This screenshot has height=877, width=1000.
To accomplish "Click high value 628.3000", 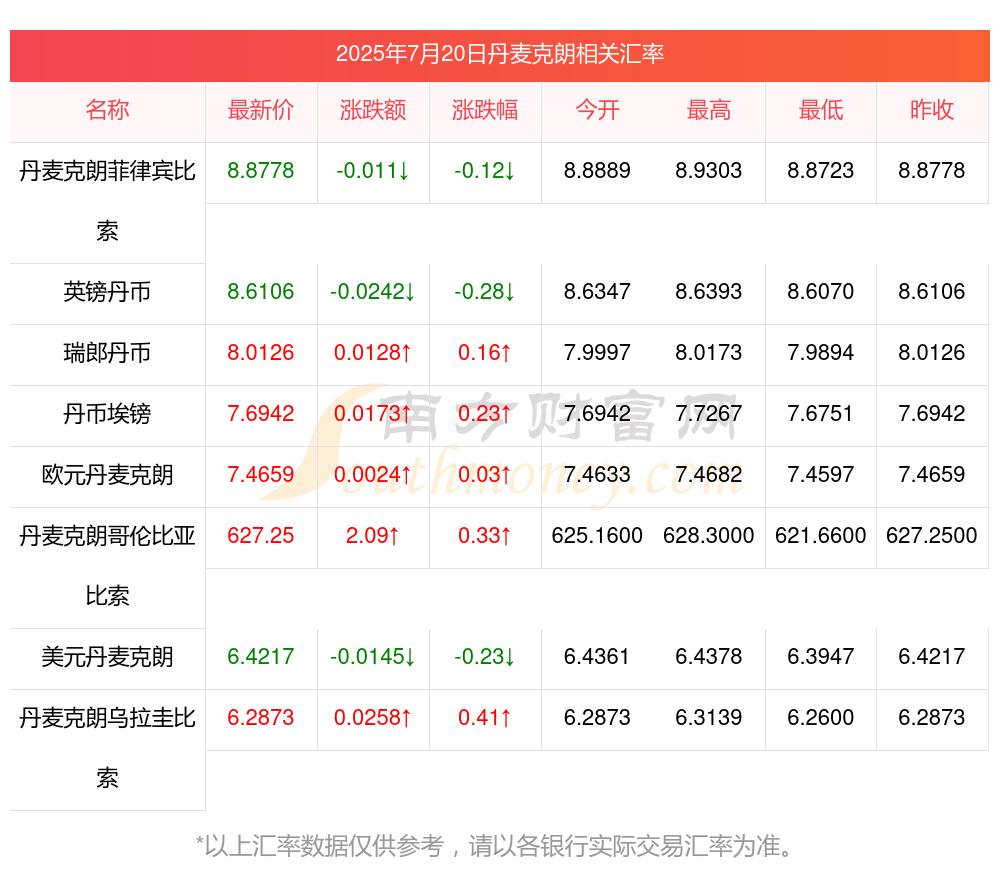I will pyautogui.click(x=709, y=536).
